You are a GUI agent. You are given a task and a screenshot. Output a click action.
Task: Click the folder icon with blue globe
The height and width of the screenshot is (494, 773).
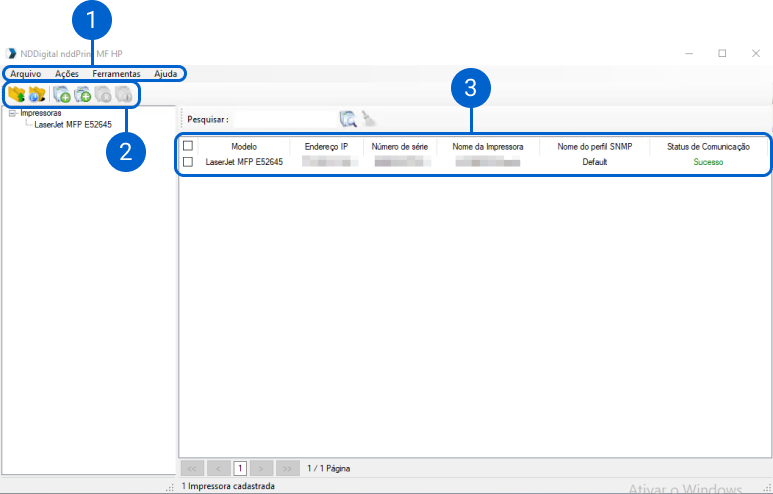click(x=37, y=95)
